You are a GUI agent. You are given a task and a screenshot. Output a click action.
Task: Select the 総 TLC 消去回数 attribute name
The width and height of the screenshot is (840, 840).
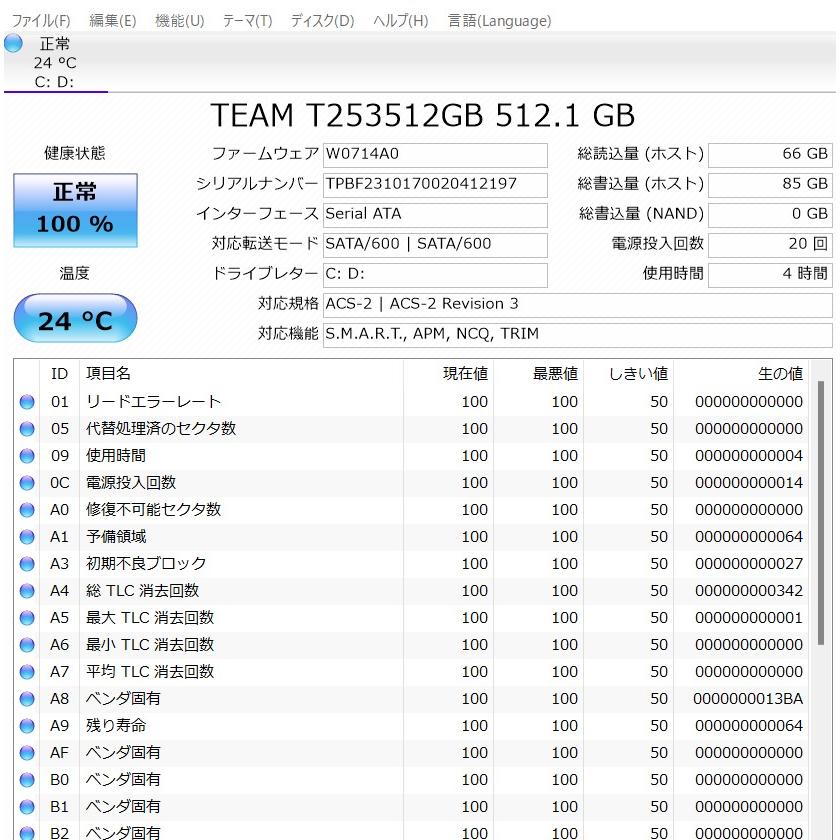(x=142, y=590)
